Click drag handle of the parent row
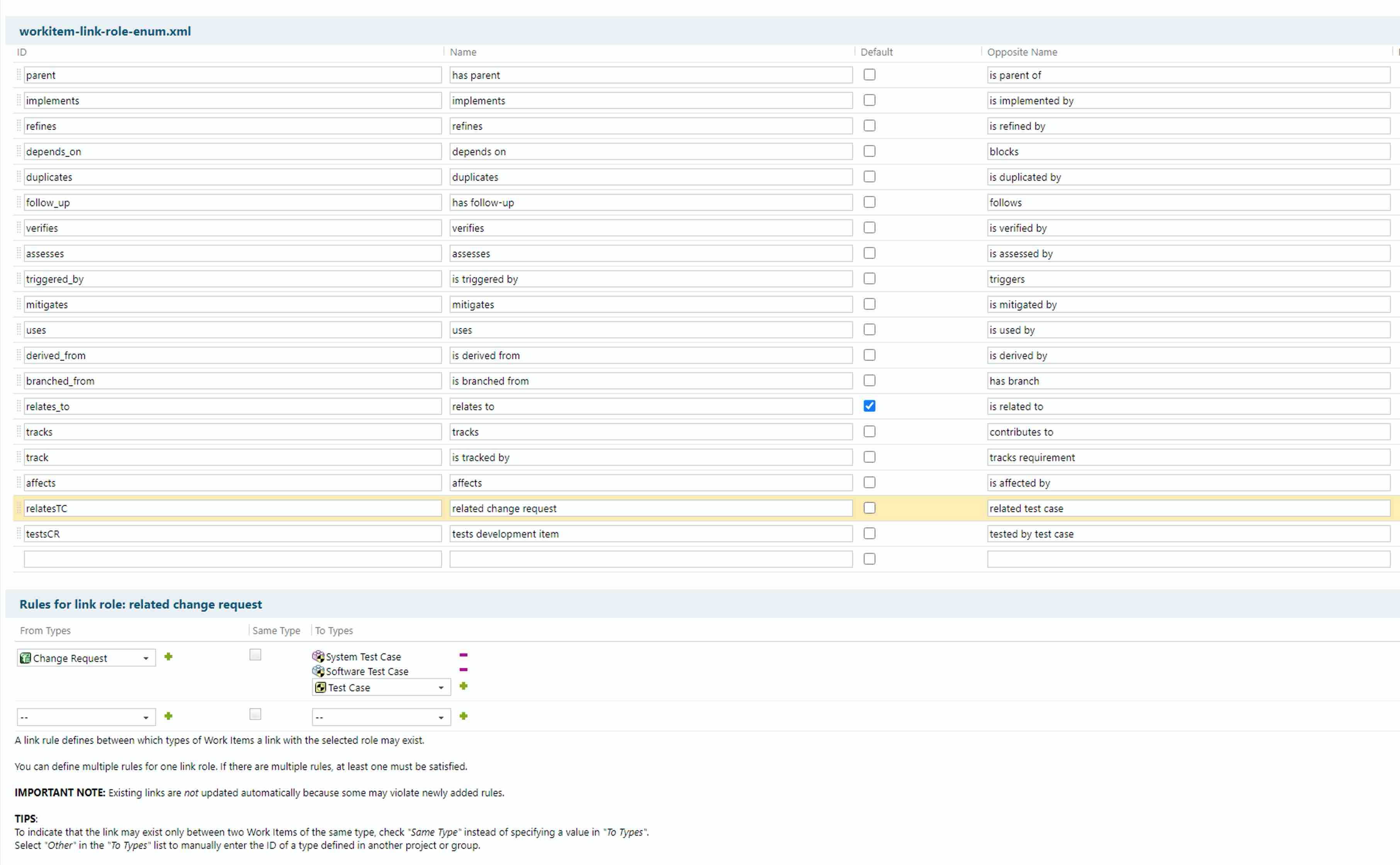1400x865 pixels. pyautogui.click(x=19, y=75)
